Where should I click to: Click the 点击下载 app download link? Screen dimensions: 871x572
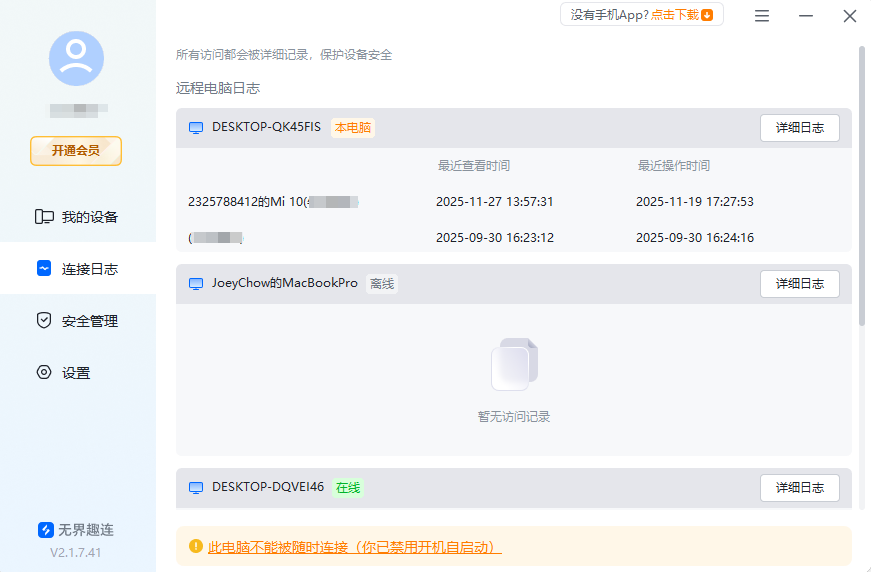[x=674, y=15]
